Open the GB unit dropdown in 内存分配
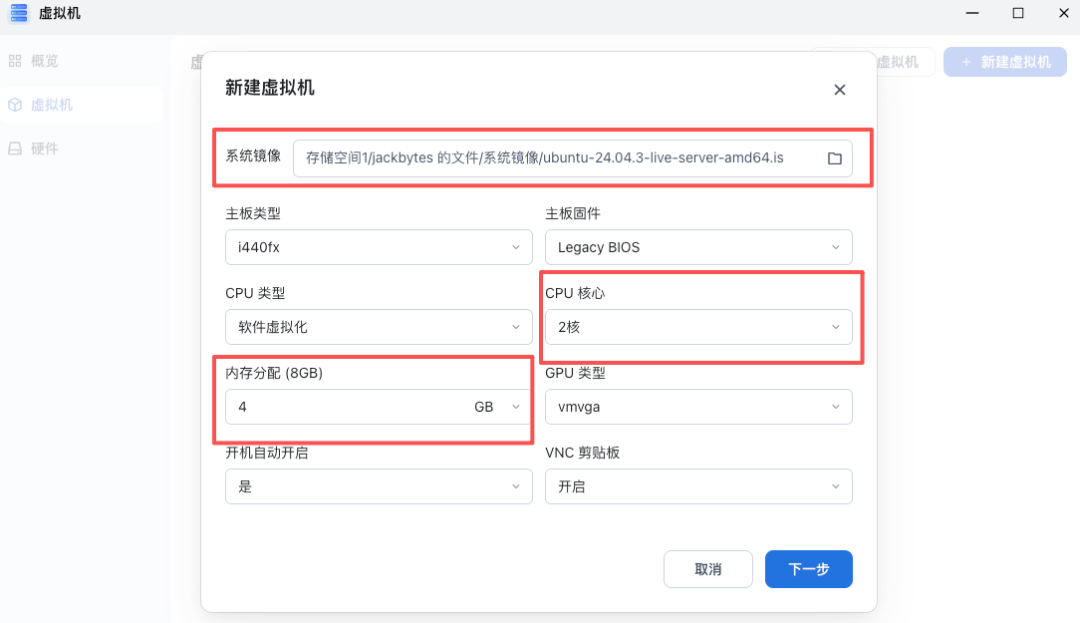This screenshot has width=1080, height=623. [512, 407]
